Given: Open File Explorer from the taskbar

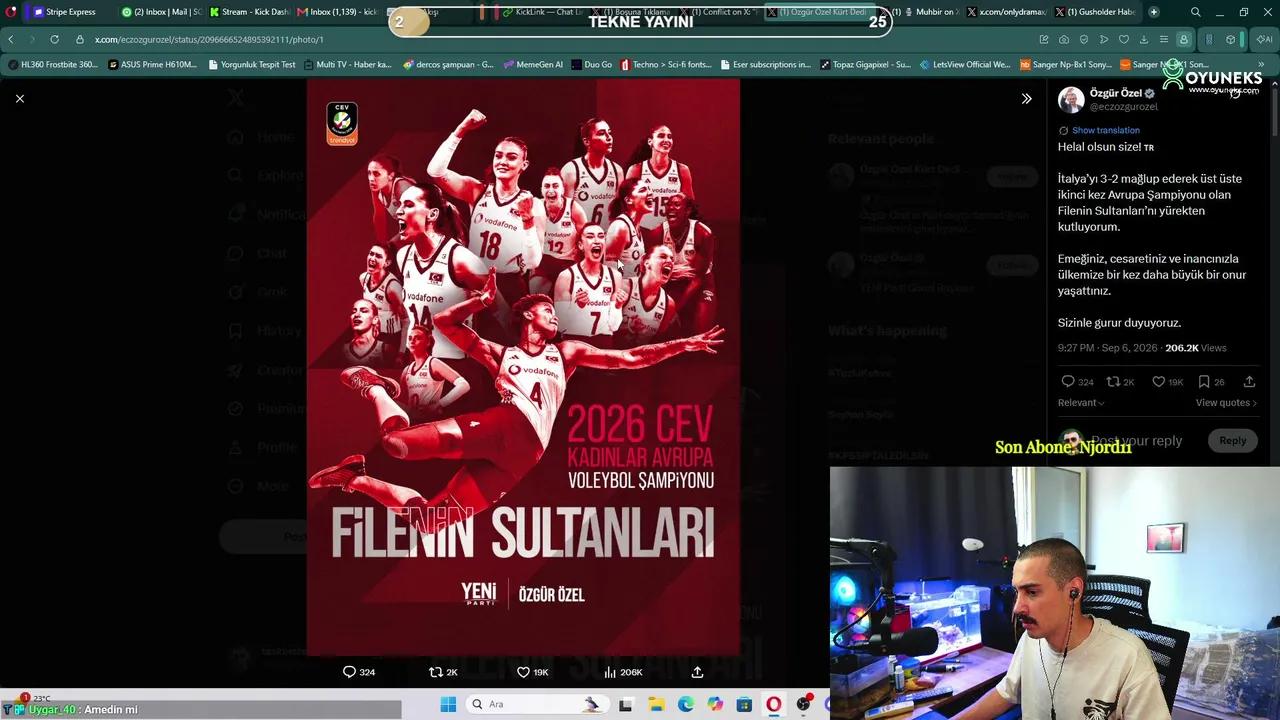Looking at the screenshot, I should [656, 704].
